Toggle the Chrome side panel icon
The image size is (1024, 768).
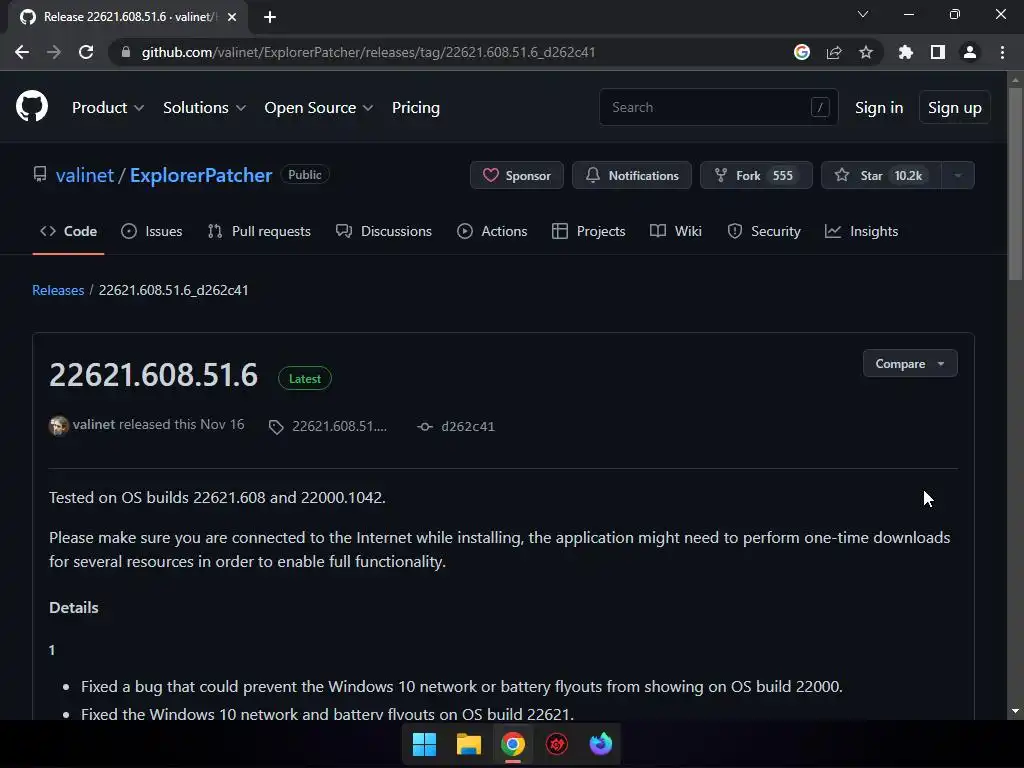938,52
